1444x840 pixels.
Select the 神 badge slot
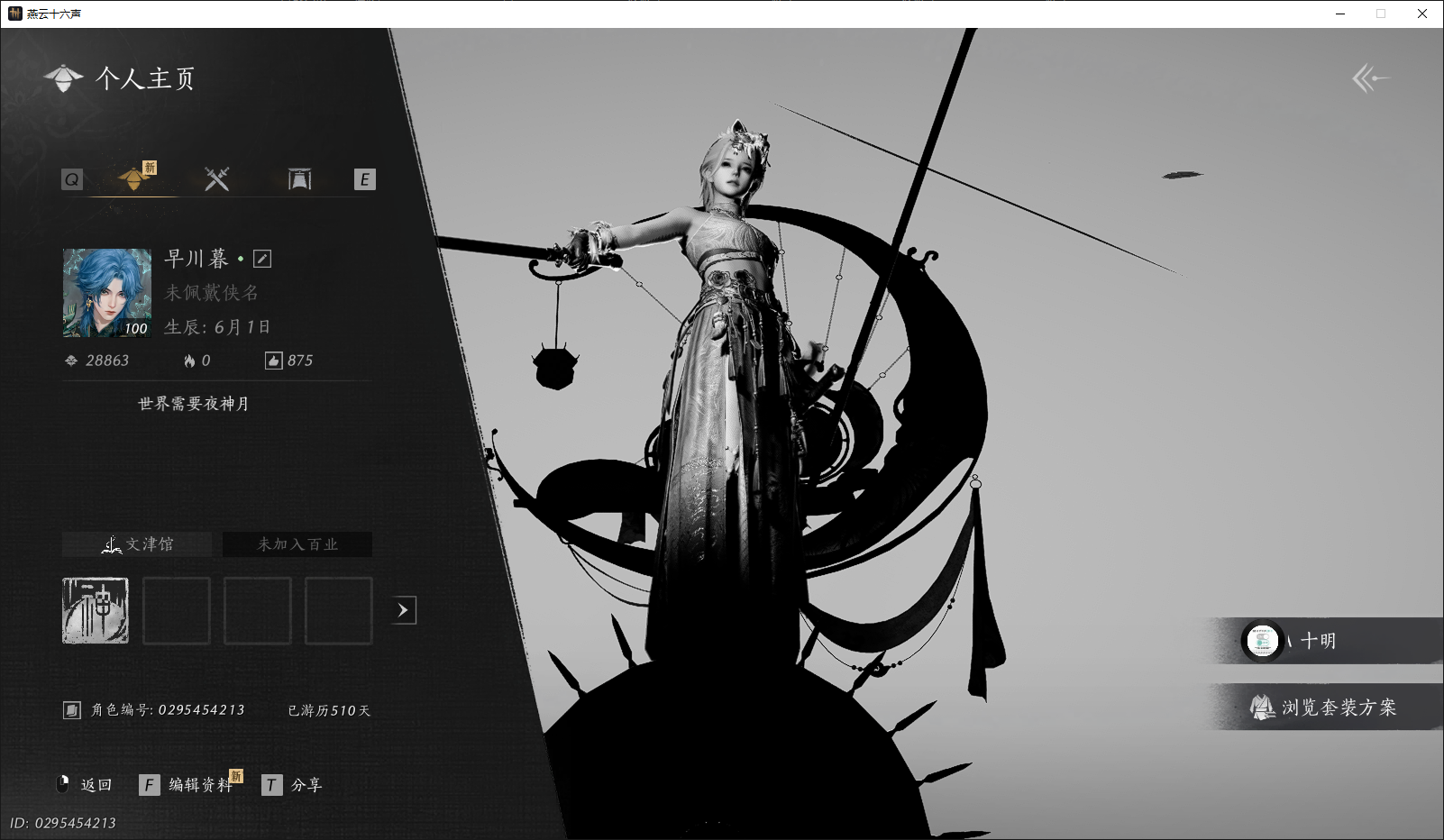click(x=96, y=611)
